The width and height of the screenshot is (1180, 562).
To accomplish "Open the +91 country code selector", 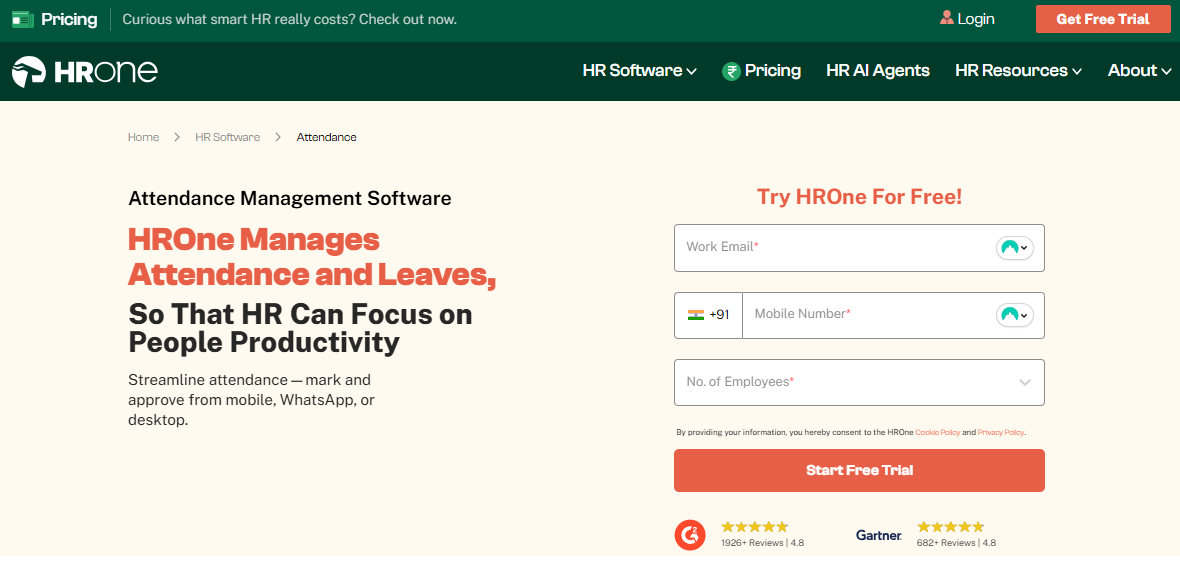I will 708,314.
